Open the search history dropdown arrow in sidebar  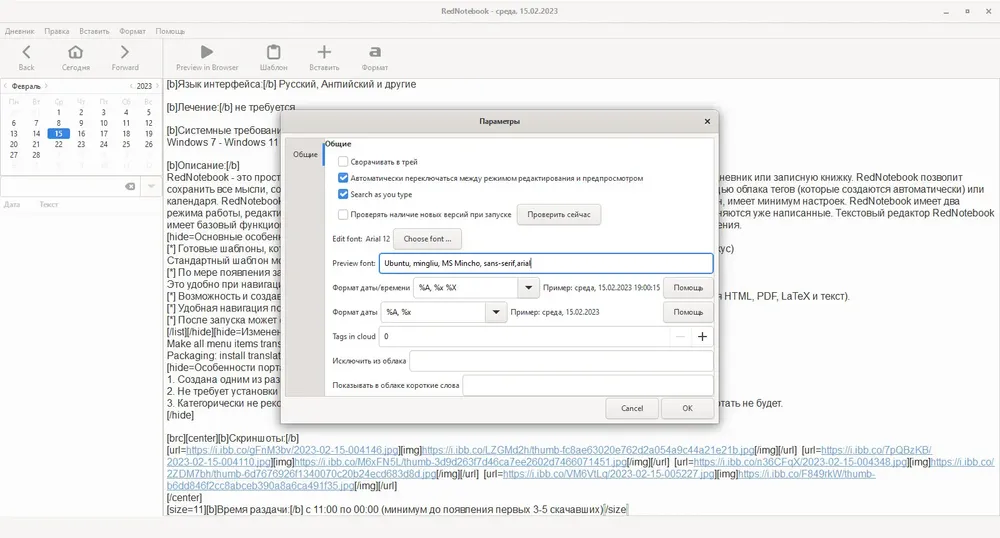click(x=151, y=186)
